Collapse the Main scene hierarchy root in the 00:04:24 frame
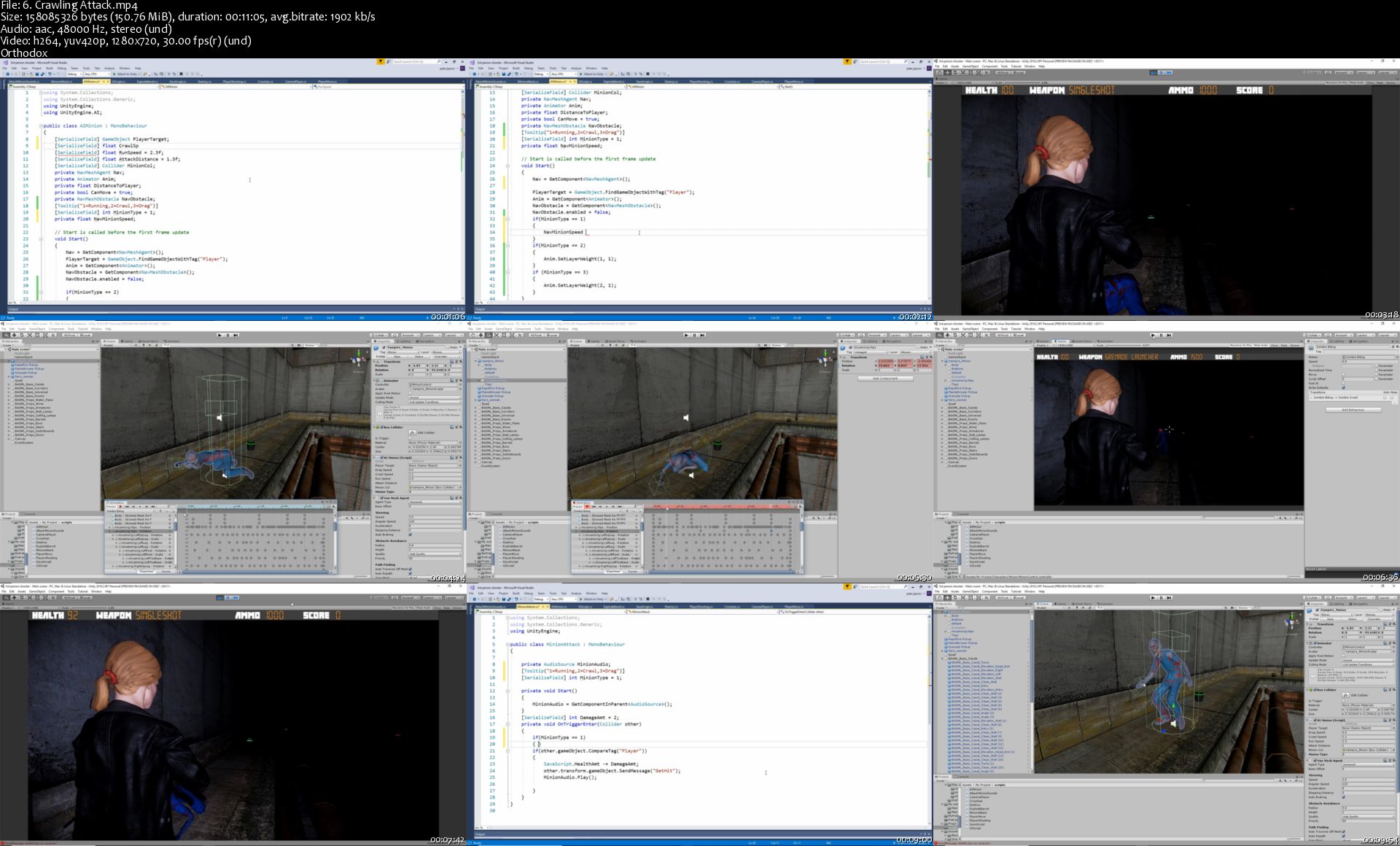 coord(5,349)
